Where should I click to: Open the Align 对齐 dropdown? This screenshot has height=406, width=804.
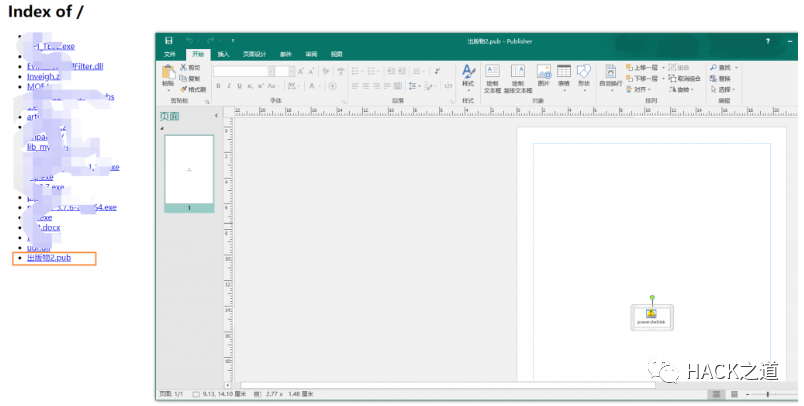click(639, 89)
